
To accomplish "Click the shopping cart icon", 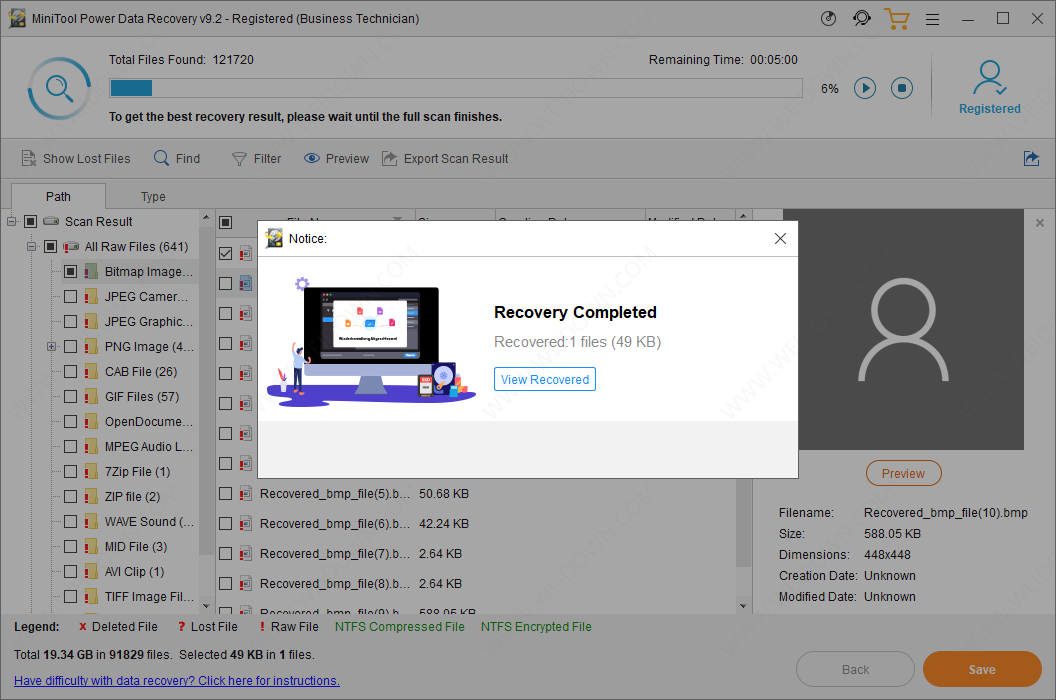I will tap(896, 19).
